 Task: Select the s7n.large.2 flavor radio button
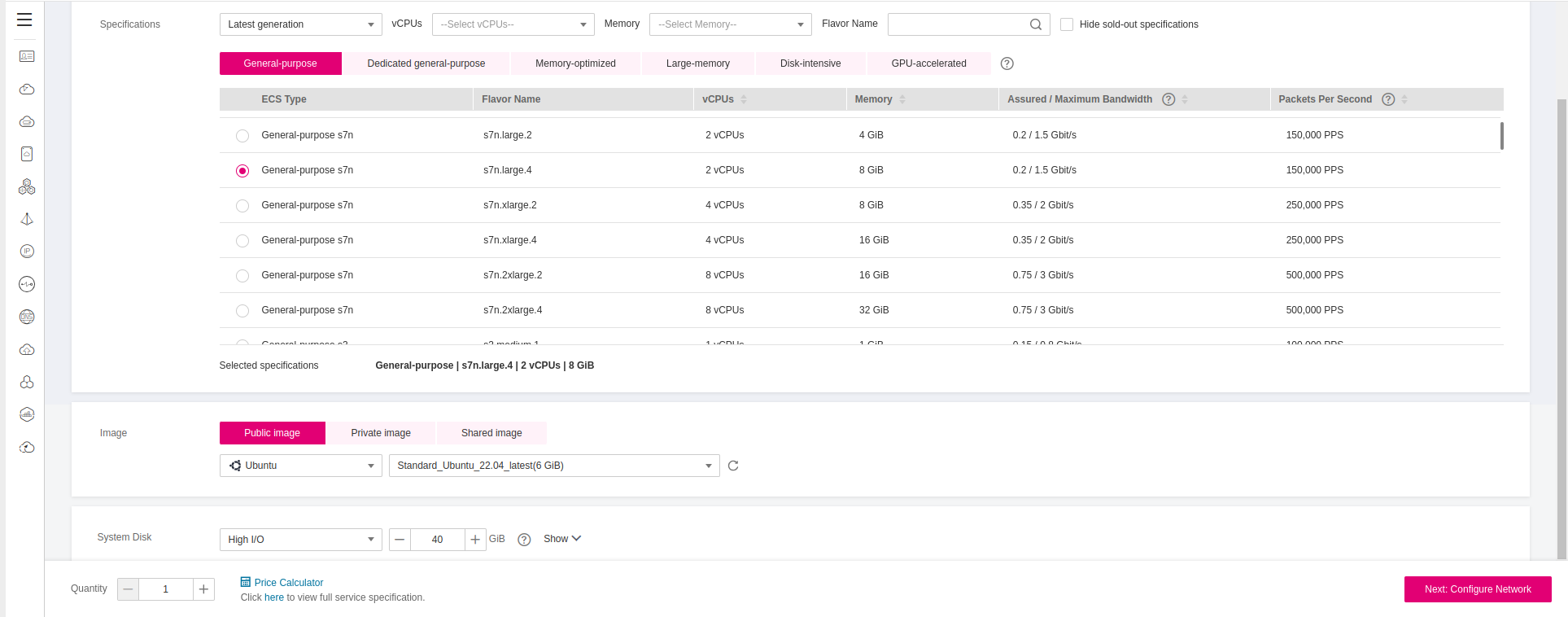[x=242, y=136]
